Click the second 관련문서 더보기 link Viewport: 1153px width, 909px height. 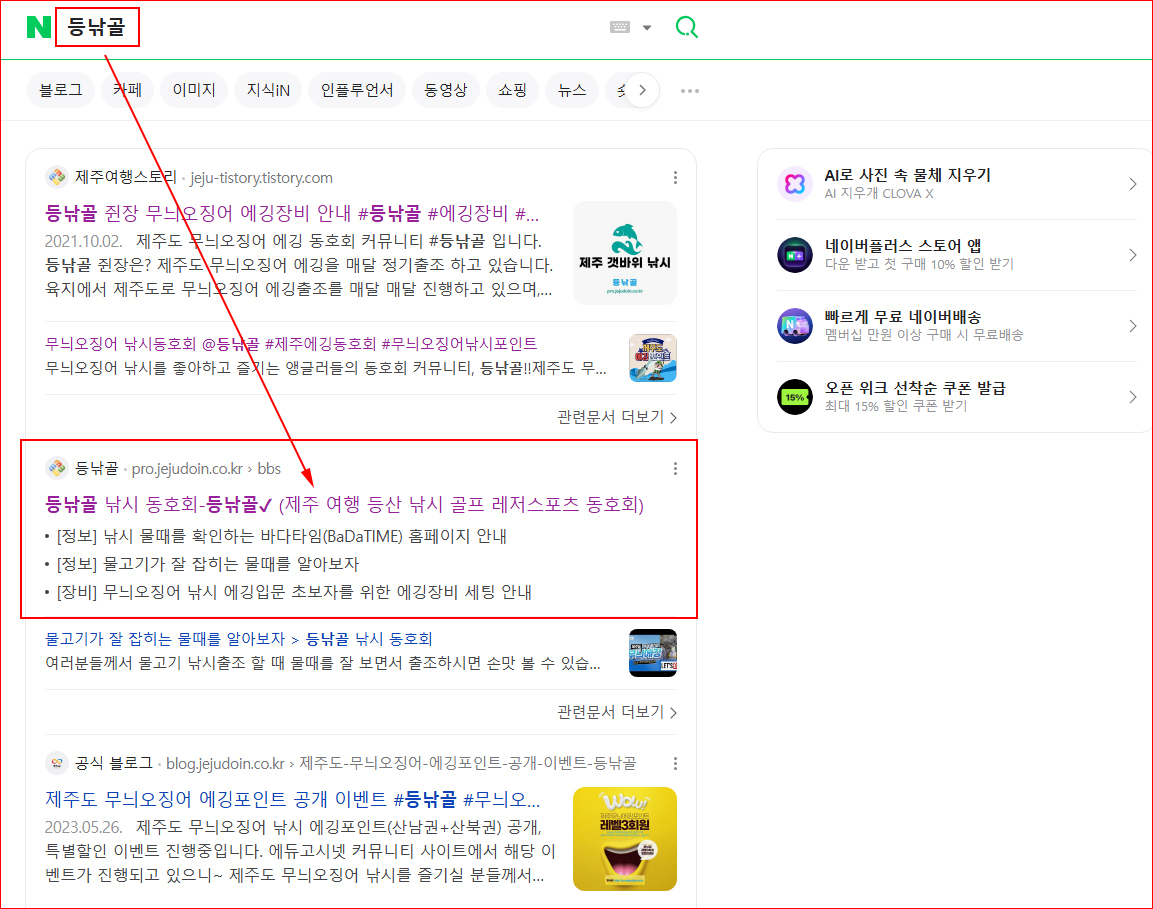point(616,712)
